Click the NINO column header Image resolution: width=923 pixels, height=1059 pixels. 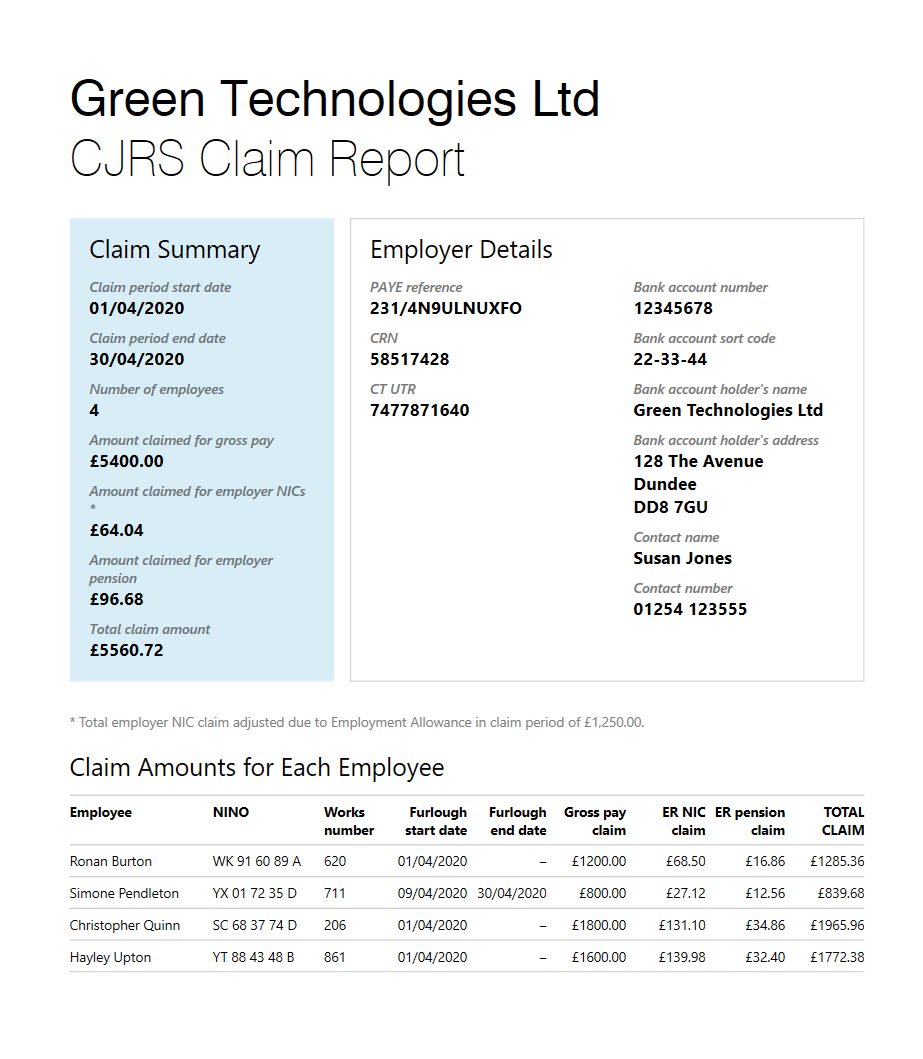(230, 812)
